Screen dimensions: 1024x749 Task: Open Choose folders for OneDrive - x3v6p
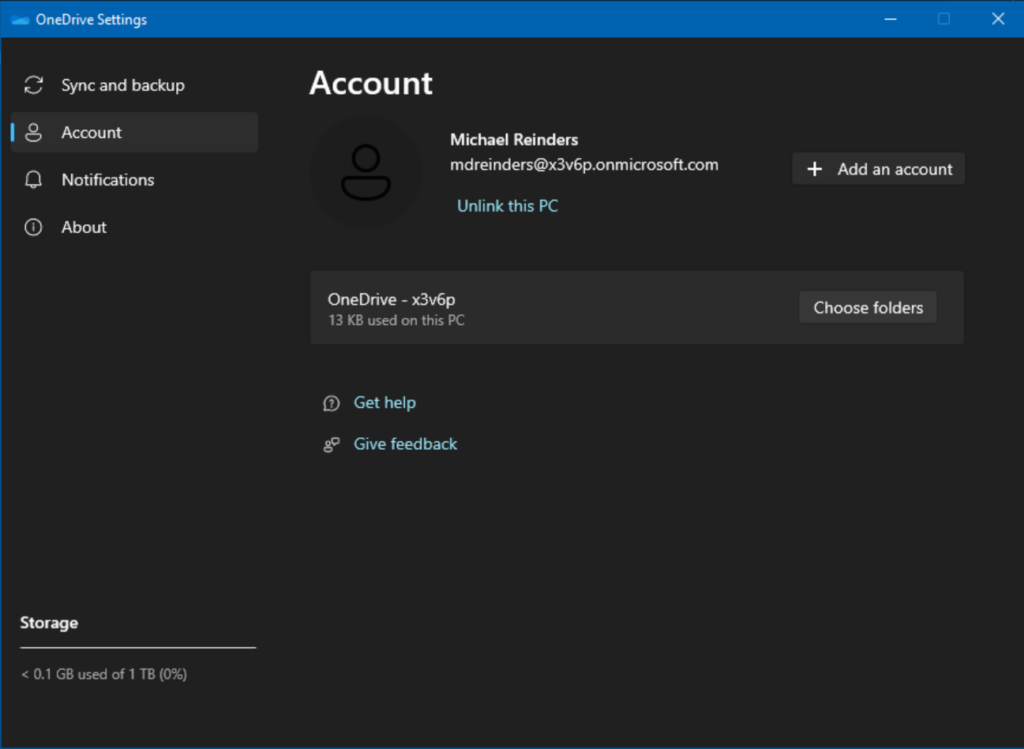(x=867, y=307)
